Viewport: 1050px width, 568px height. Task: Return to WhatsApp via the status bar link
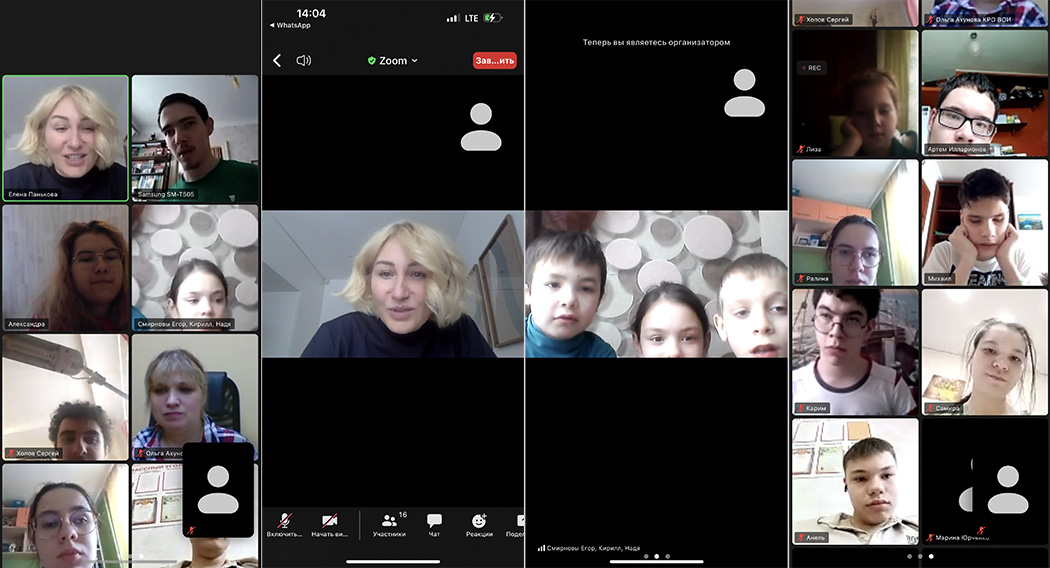290,25
